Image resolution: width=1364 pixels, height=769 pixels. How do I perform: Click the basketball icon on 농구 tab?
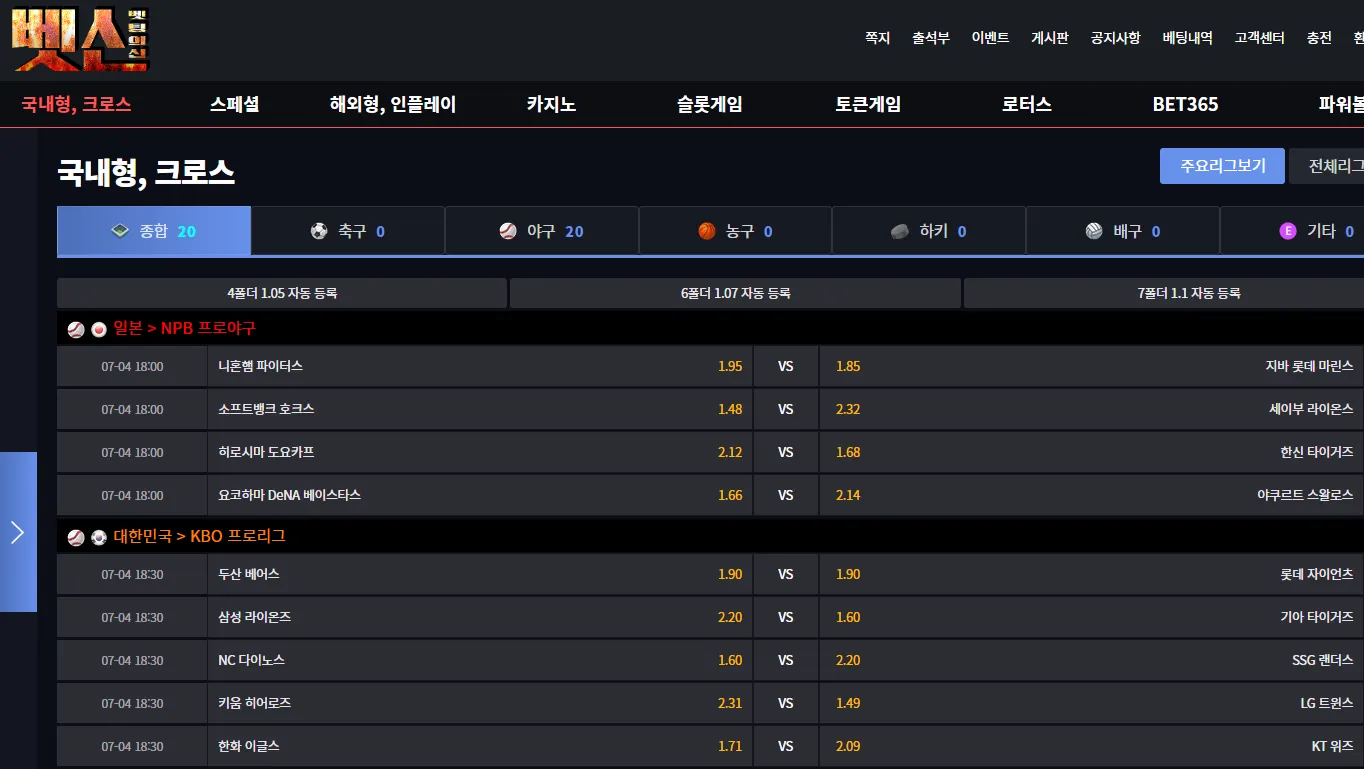click(707, 231)
